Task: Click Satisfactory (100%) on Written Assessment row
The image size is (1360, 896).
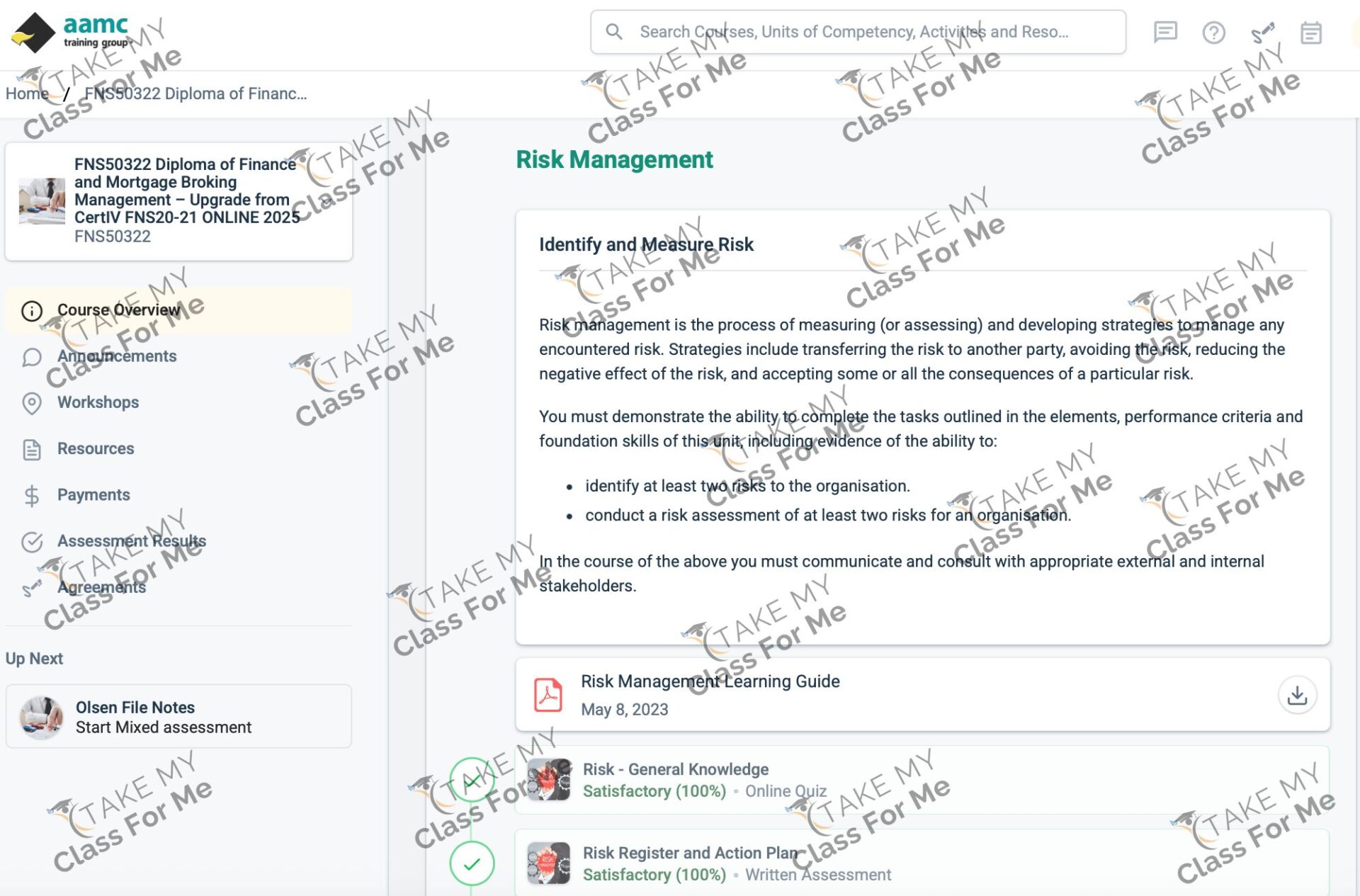Action: [x=654, y=875]
